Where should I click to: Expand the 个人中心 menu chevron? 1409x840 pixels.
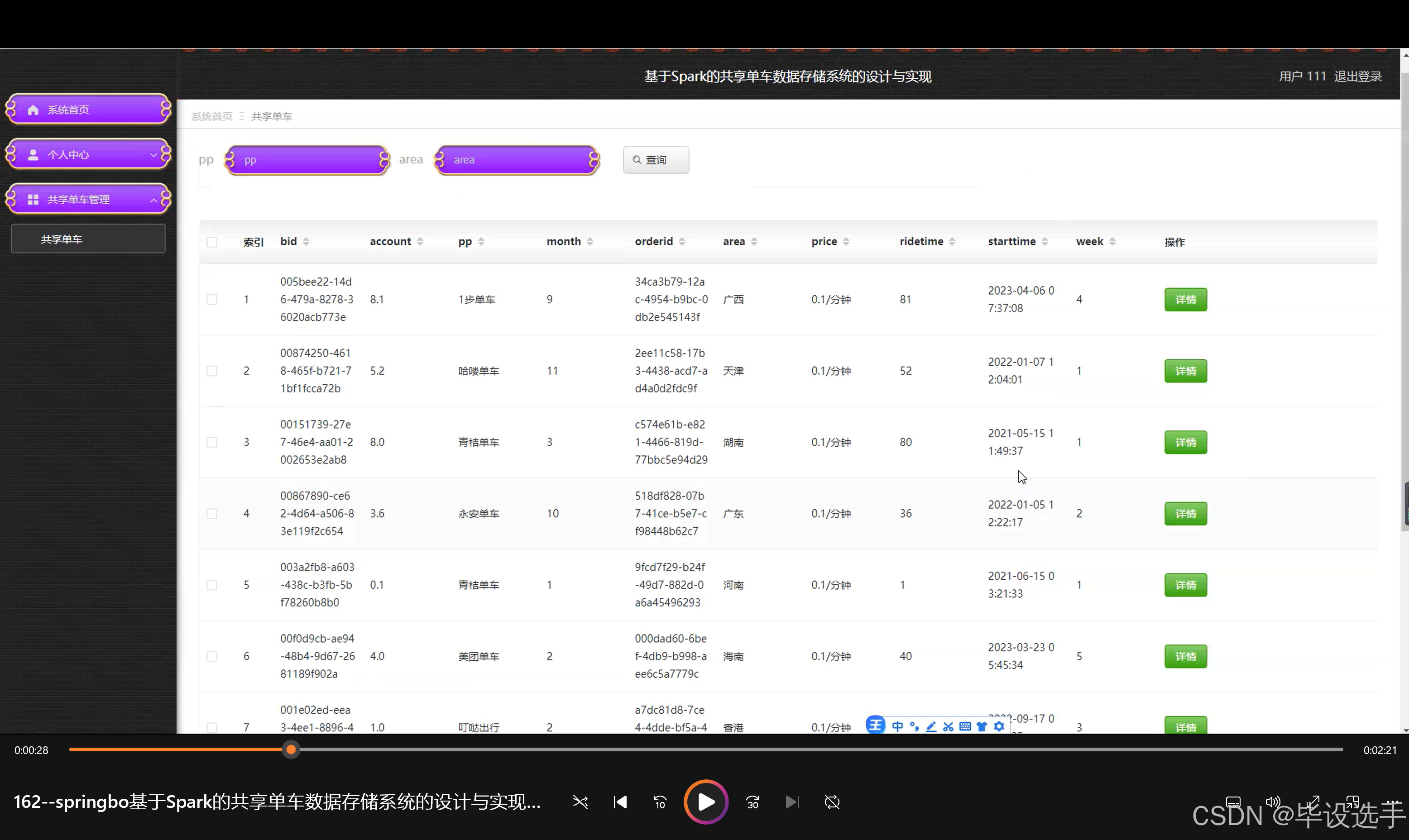click(x=153, y=154)
